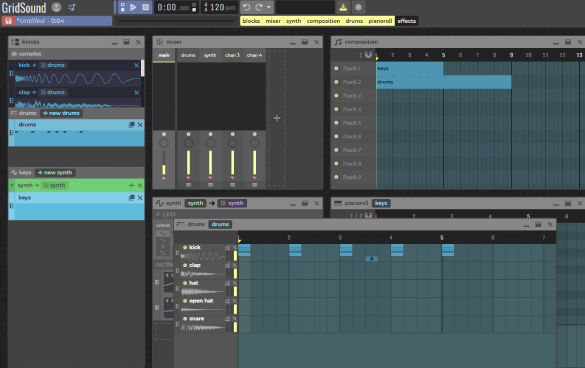Image resolution: width=585 pixels, height=368 pixels.
Task: Toggle the pianoroll window tab
Action: [x=380, y=21]
